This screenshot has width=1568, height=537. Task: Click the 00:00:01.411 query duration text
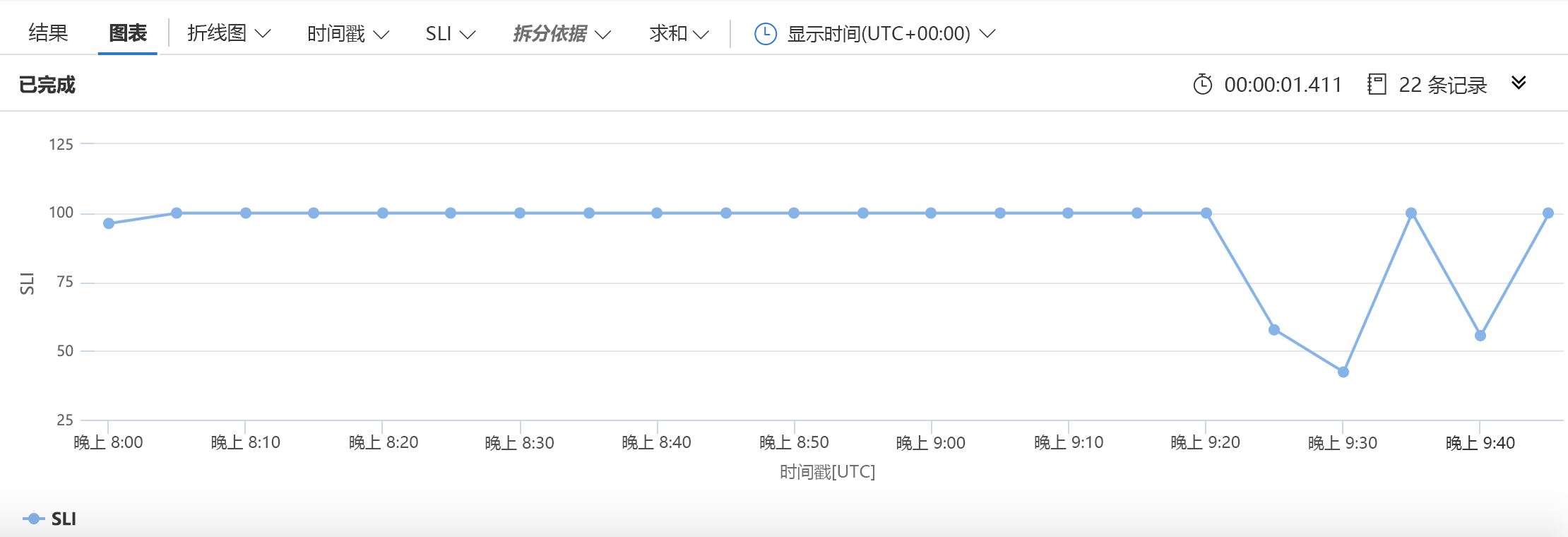click(1283, 85)
